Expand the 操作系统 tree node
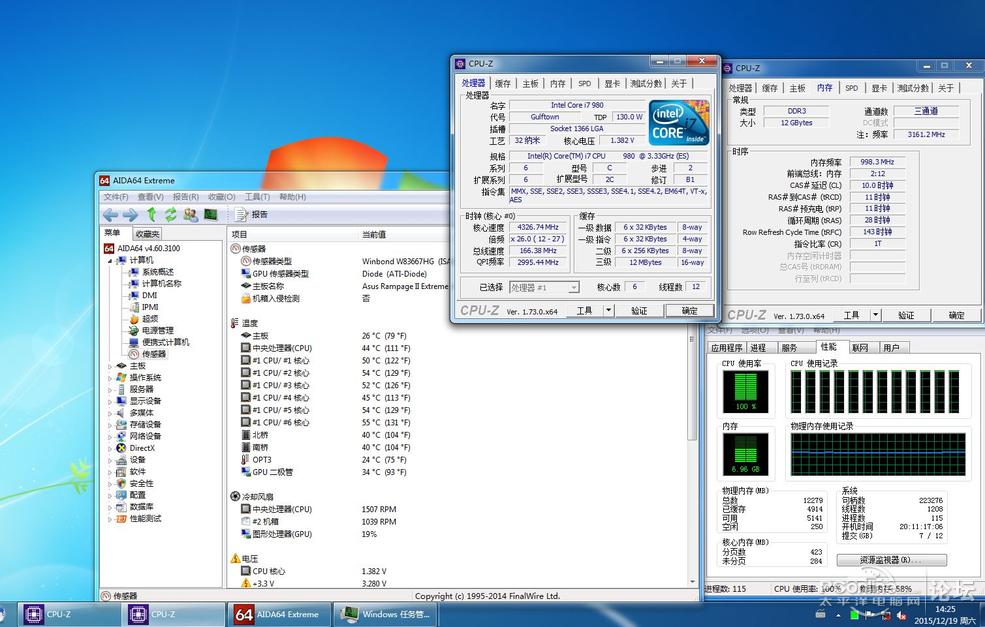 [111, 378]
